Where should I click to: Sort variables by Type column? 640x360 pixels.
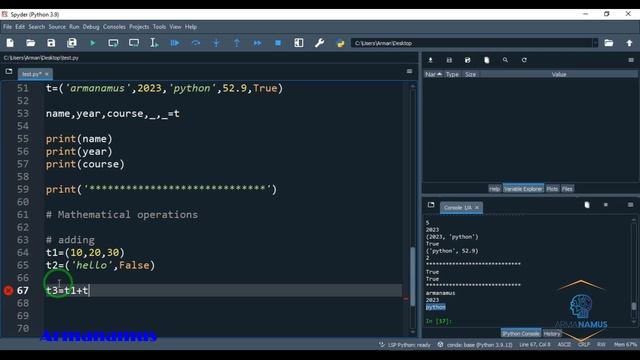[x=452, y=74]
